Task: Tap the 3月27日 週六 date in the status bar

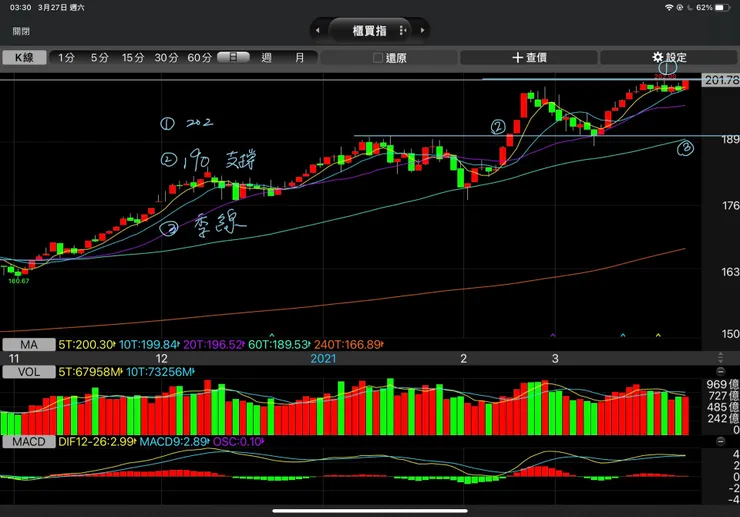Action: [x=61, y=8]
